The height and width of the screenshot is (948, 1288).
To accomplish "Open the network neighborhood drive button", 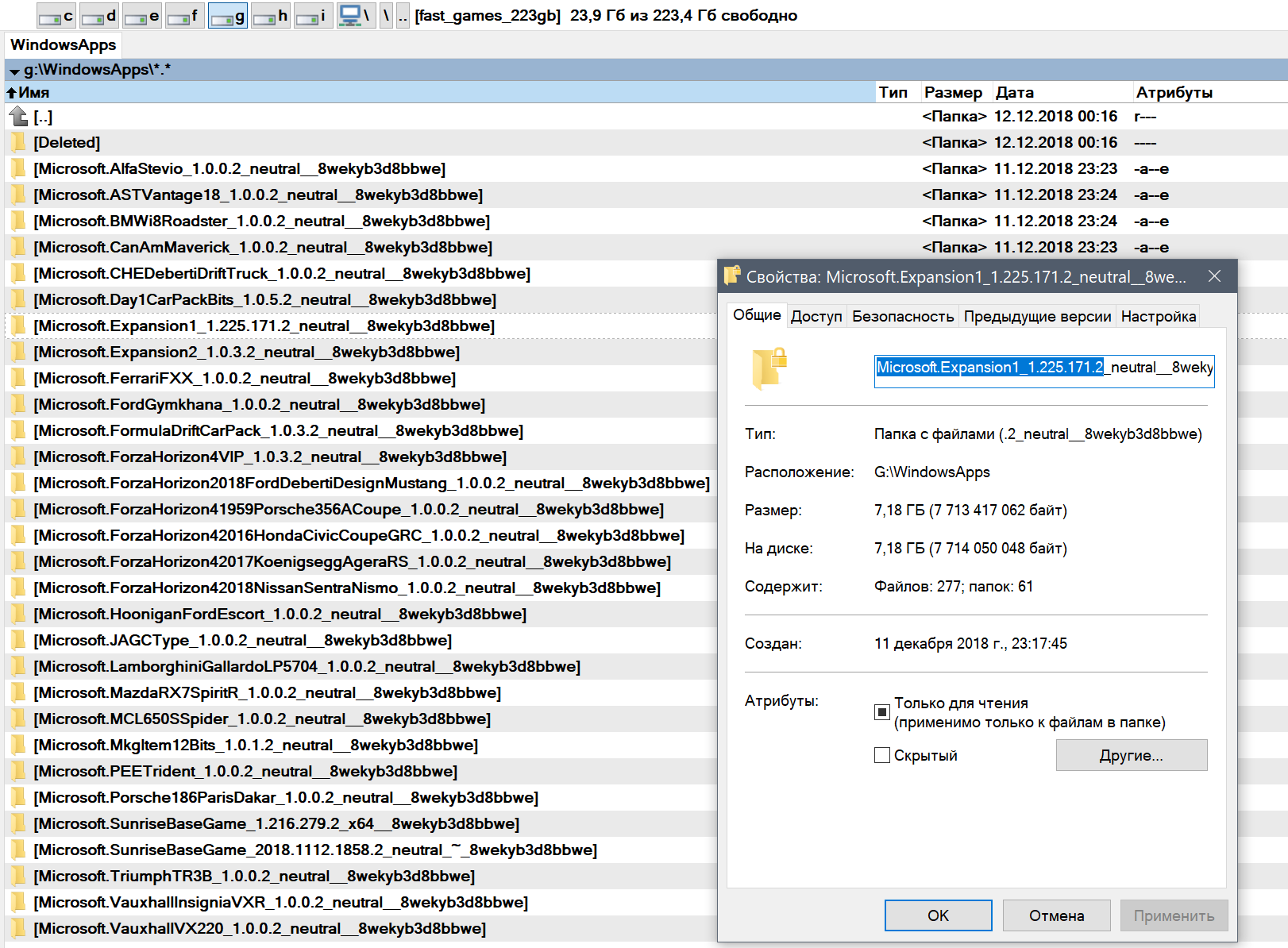I will [356, 16].
